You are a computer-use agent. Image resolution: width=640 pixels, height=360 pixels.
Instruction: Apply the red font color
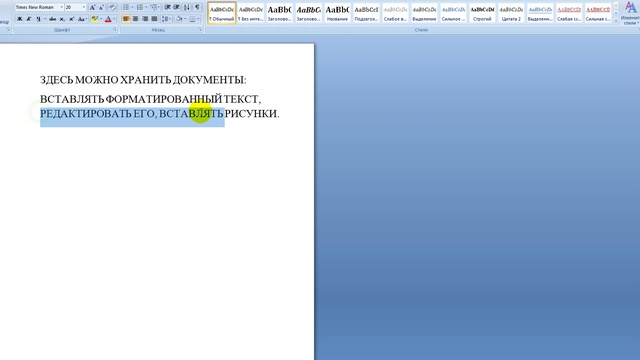coord(108,19)
